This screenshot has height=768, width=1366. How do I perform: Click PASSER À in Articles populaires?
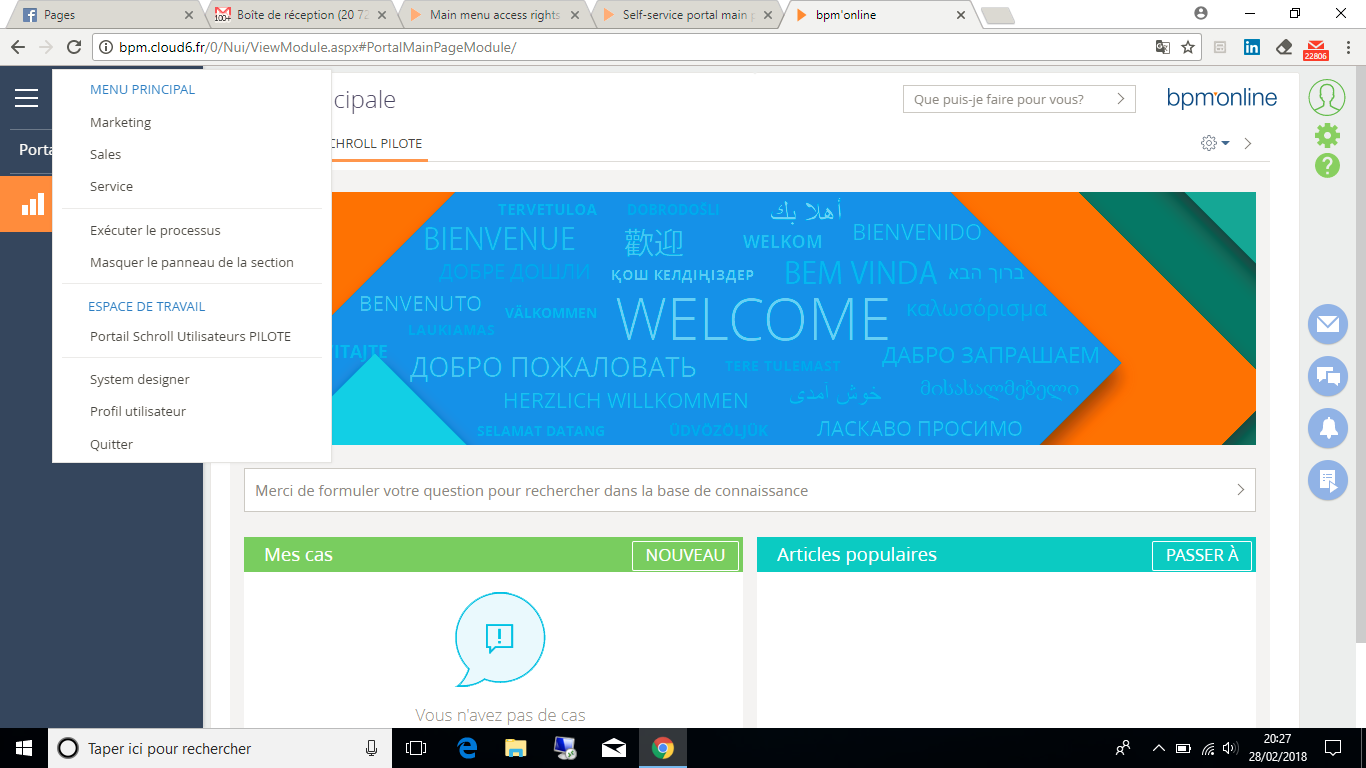pos(1202,555)
